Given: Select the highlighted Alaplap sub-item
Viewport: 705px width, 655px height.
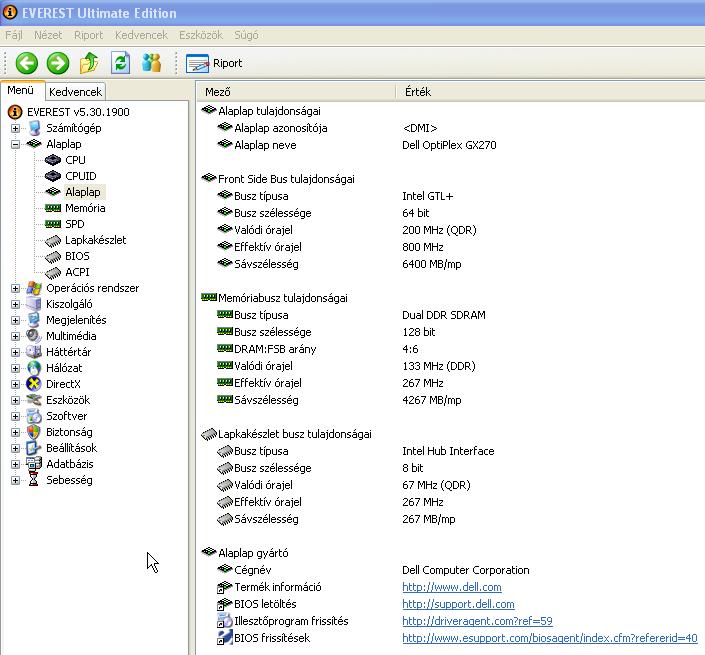Looking at the screenshot, I should 83,192.
